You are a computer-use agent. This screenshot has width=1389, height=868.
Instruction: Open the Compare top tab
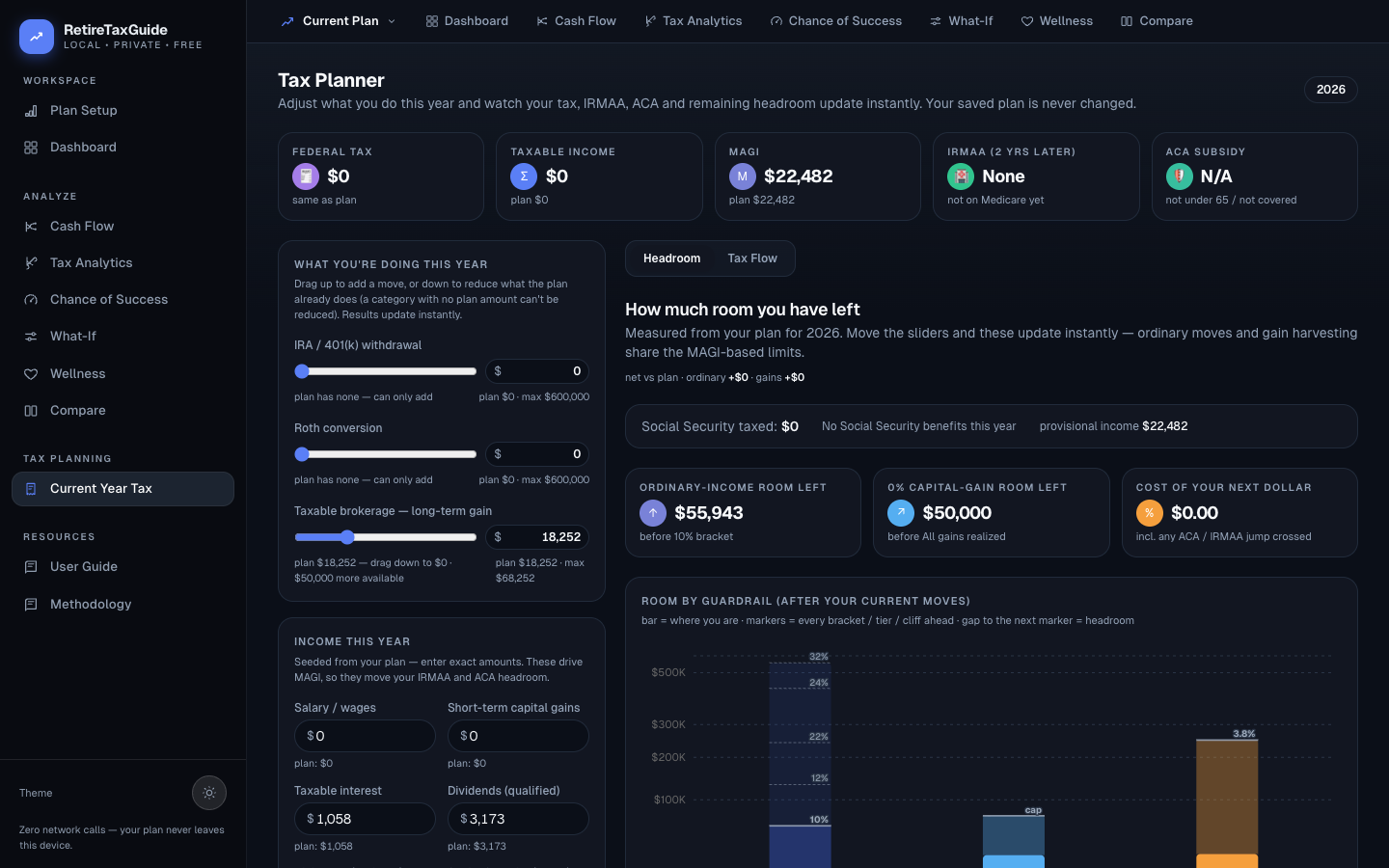(x=1157, y=20)
